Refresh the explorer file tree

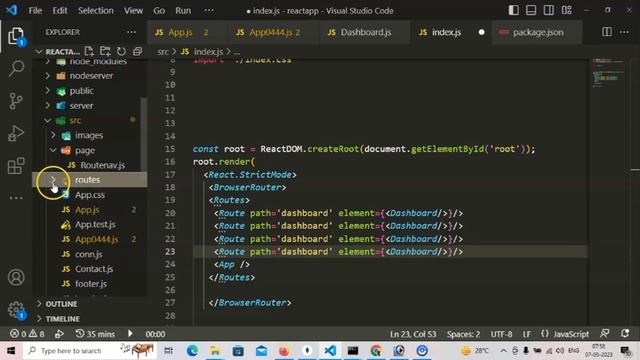point(121,51)
